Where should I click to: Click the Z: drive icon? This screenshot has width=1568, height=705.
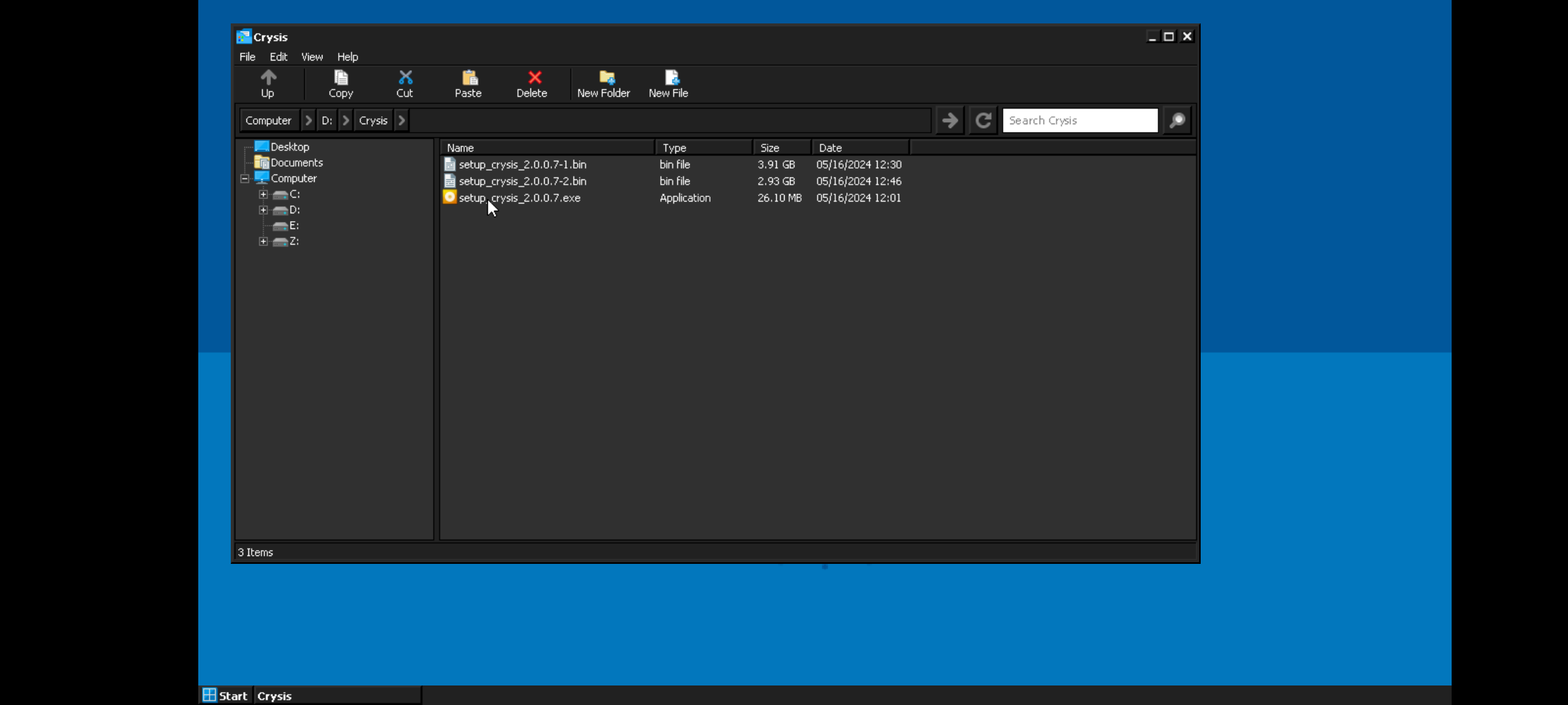[280, 241]
